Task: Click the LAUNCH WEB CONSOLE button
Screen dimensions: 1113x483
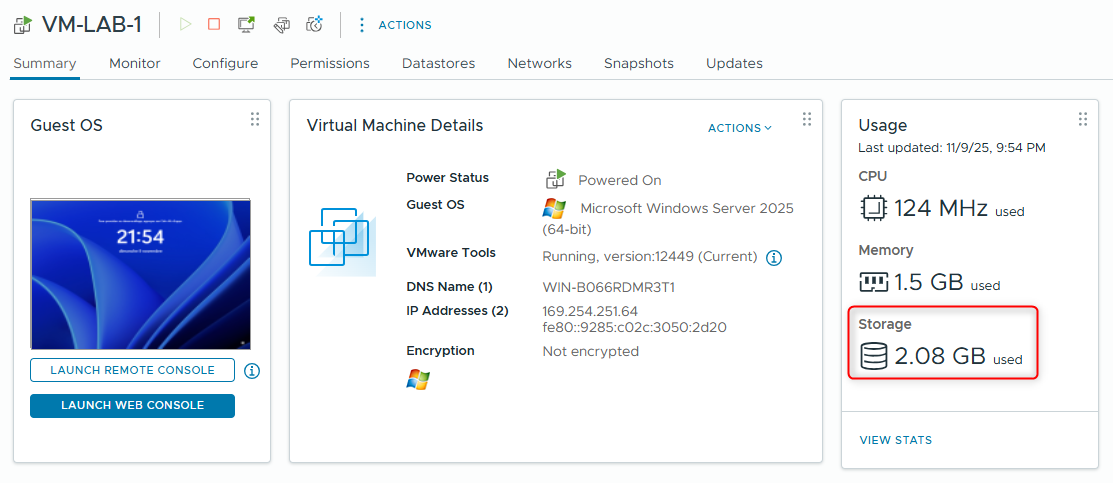Action: click(132, 406)
